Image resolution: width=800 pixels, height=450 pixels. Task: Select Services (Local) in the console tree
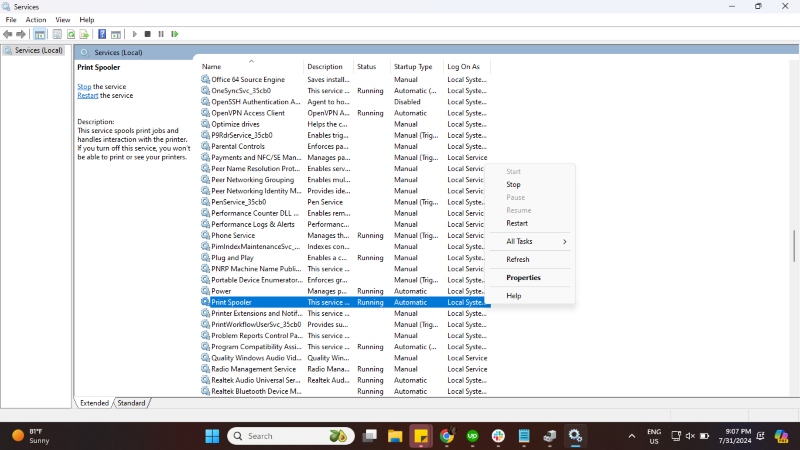coord(38,50)
